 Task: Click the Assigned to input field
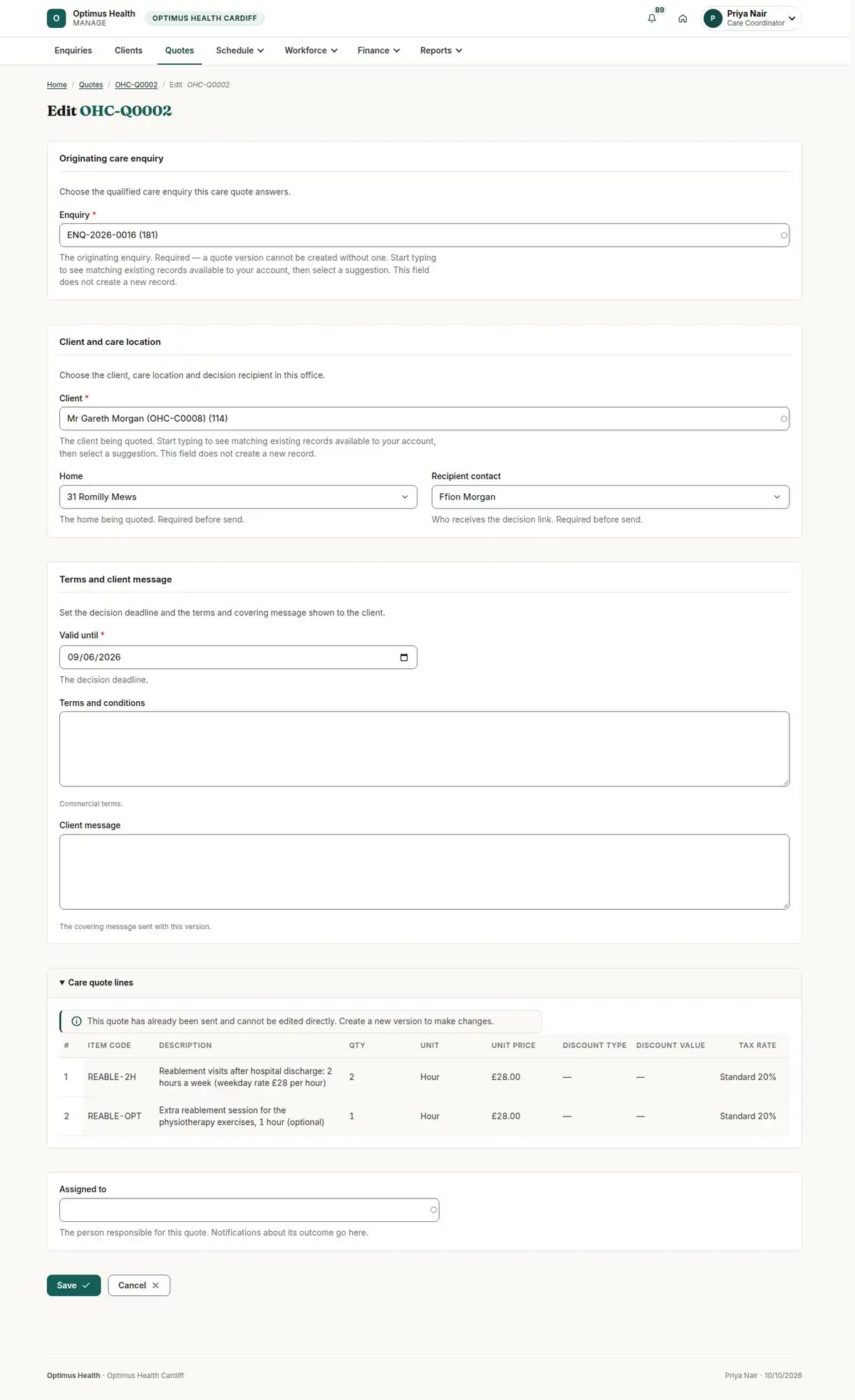coord(249,1210)
